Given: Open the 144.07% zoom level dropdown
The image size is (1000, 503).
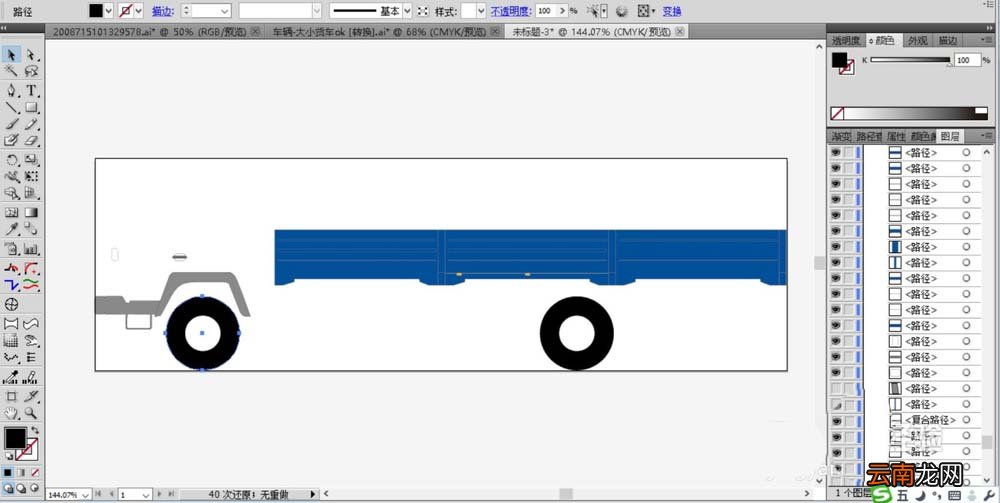Looking at the screenshot, I should (x=86, y=495).
